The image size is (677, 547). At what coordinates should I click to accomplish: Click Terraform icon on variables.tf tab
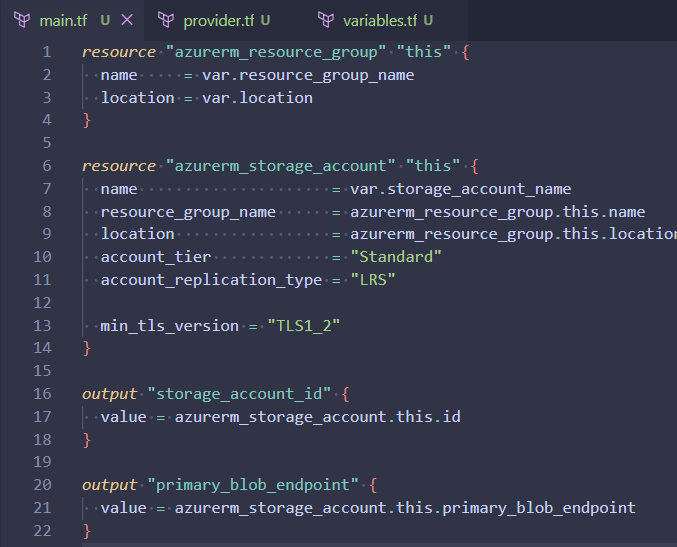[x=326, y=20]
